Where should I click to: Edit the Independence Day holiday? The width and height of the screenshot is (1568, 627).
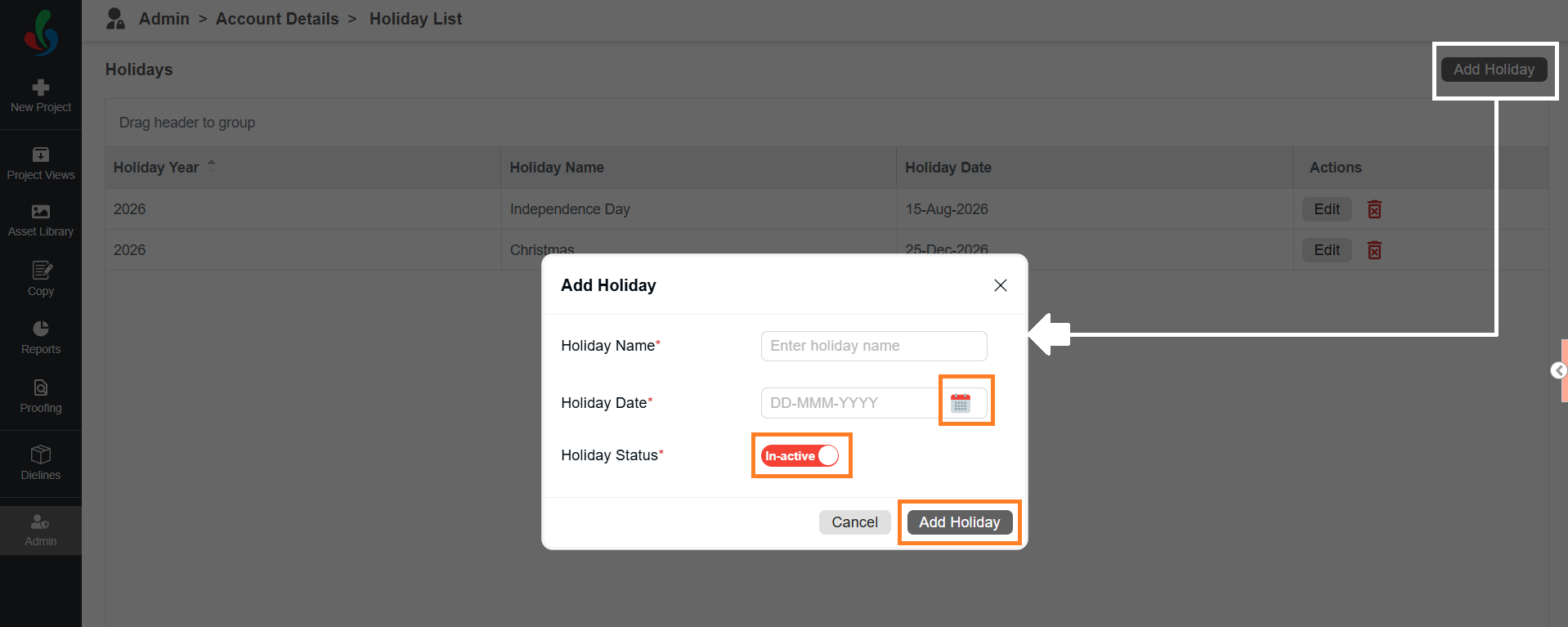click(1327, 209)
